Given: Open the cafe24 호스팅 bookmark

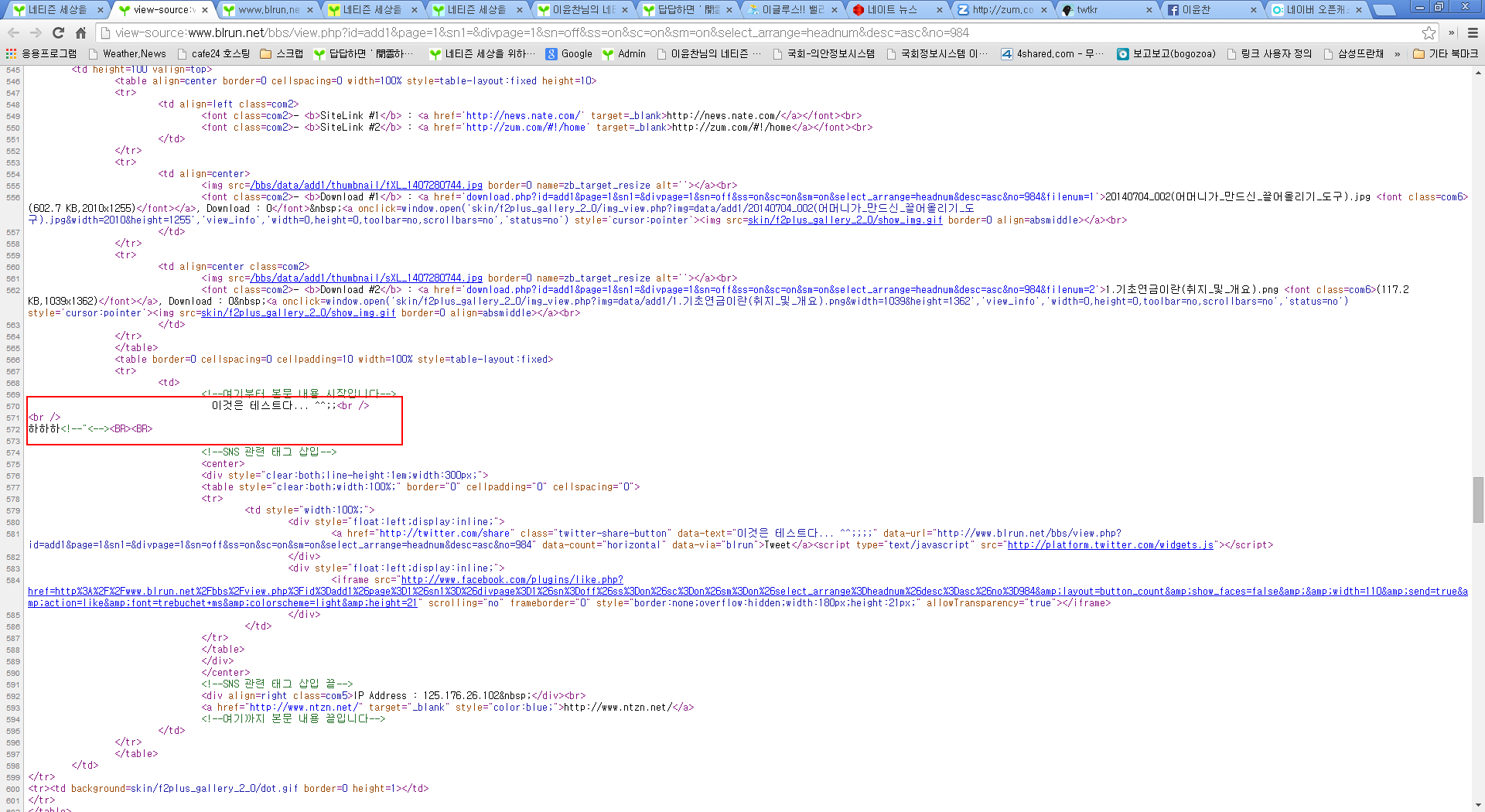Looking at the screenshot, I should 213,53.
